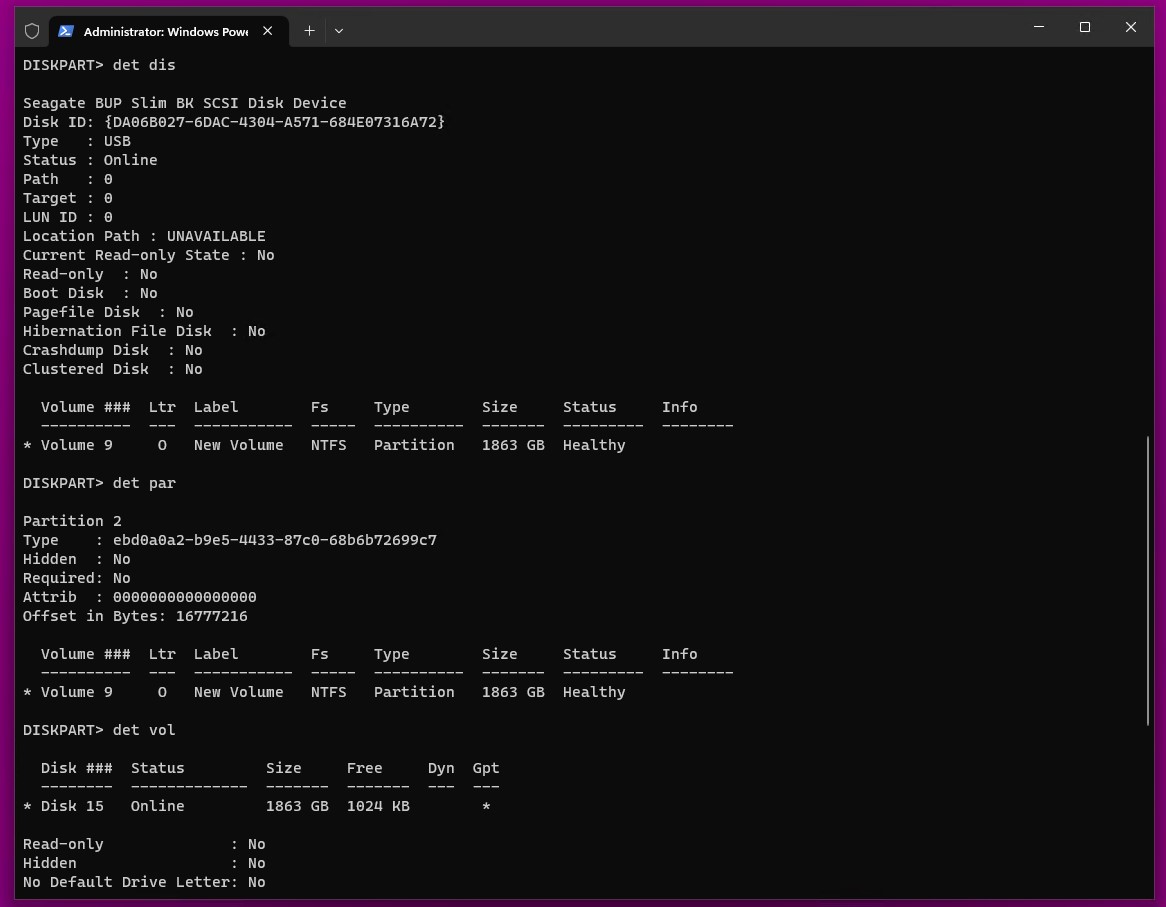Click the PowerShell icon on the tab
The image size is (1166, 907).
65,31
